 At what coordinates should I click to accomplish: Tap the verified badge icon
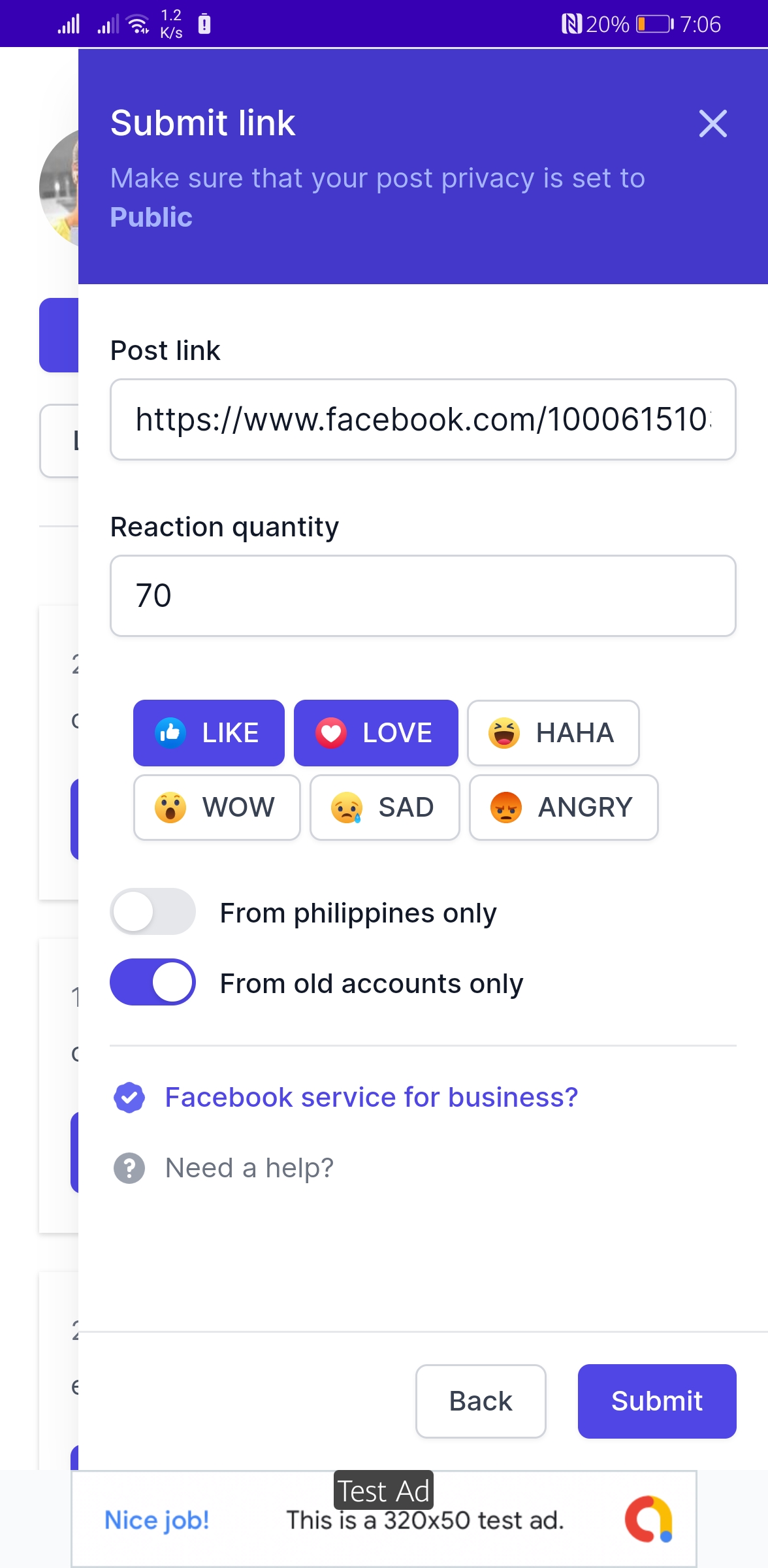(x=129, y=1098)
